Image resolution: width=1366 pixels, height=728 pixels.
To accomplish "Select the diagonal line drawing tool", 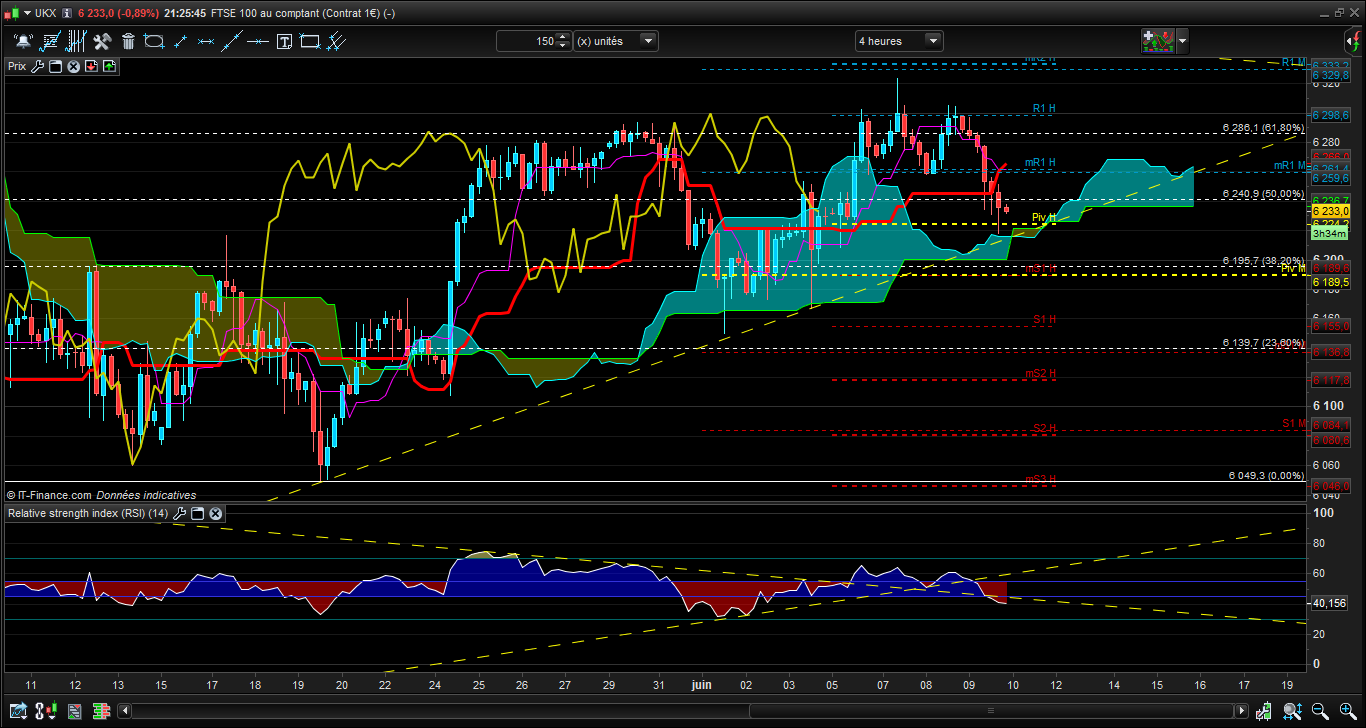I will click(233, 41).
